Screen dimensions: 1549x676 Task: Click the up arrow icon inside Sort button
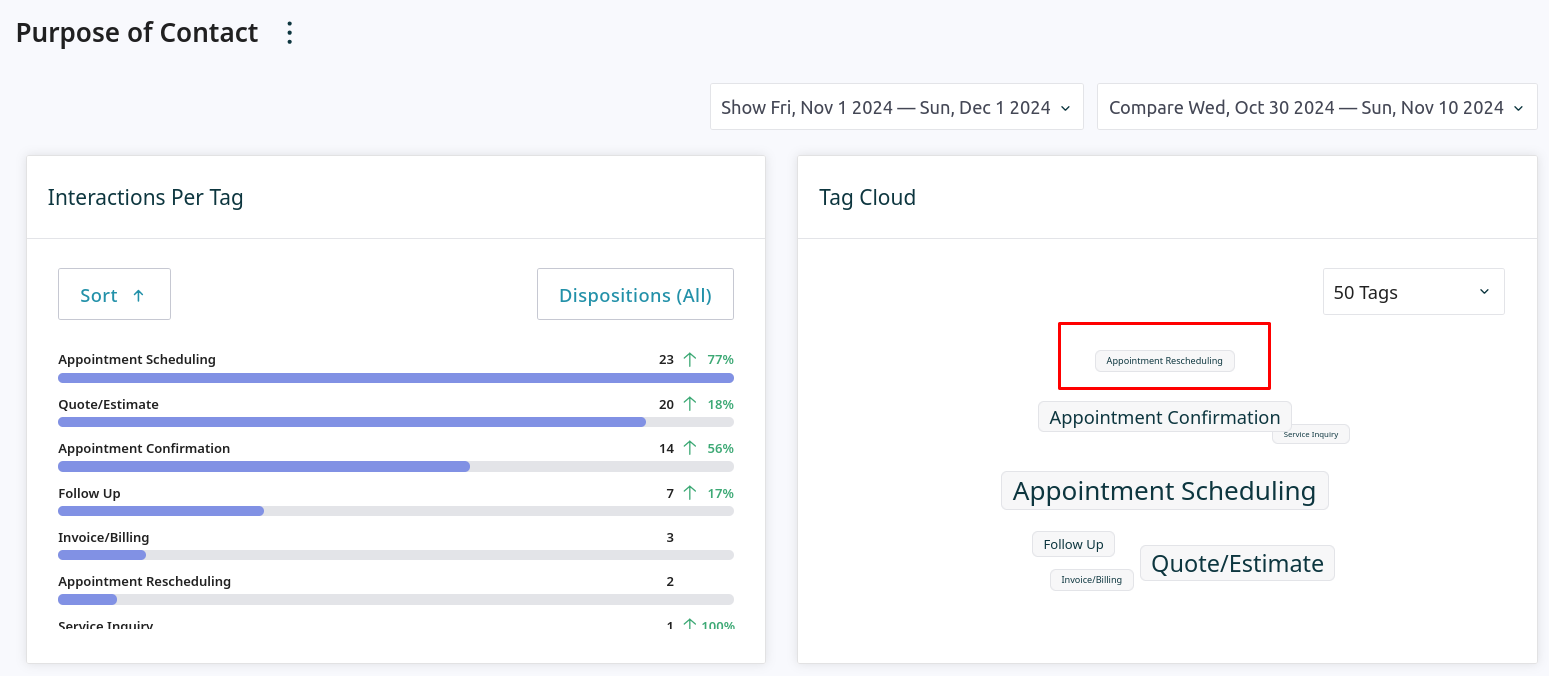[139, 295]
